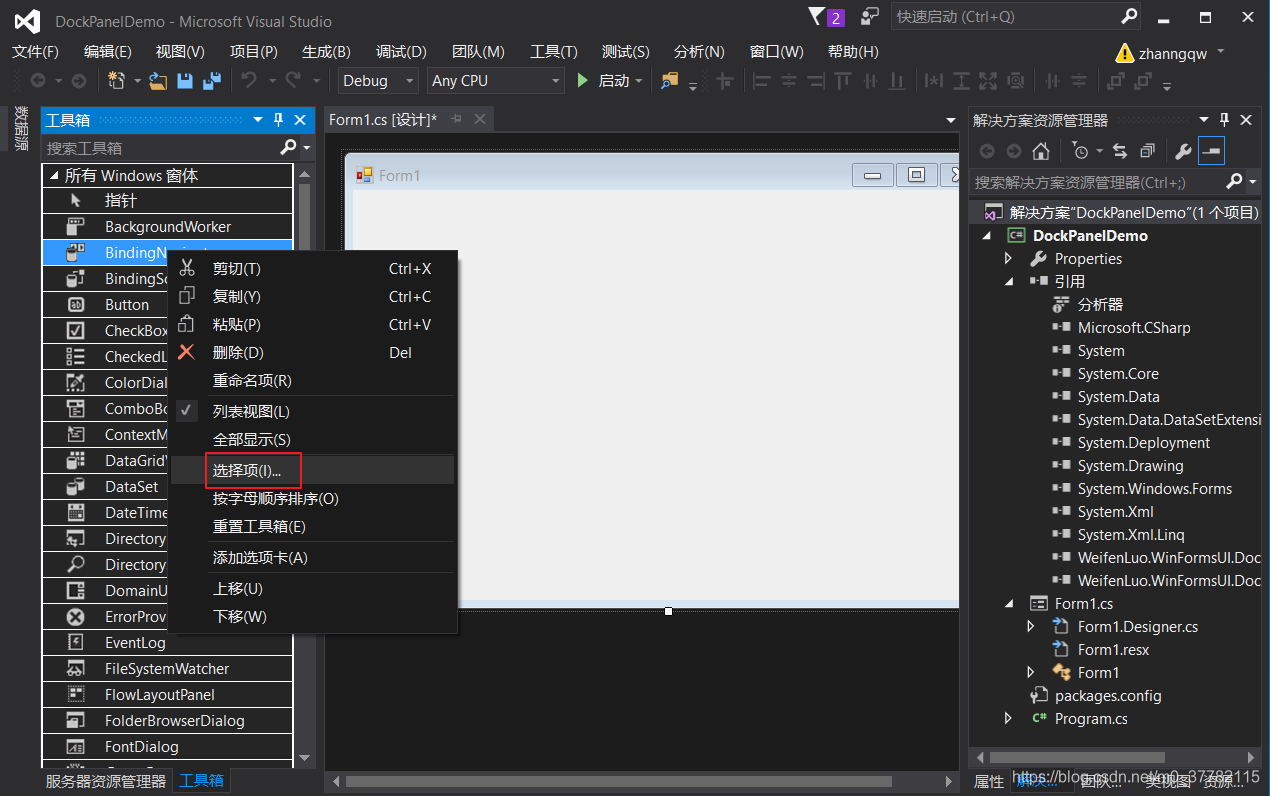Switch to the Form1.cs [设计] tab
This screenshot has width=1270, height=796.
coord(383,120)
